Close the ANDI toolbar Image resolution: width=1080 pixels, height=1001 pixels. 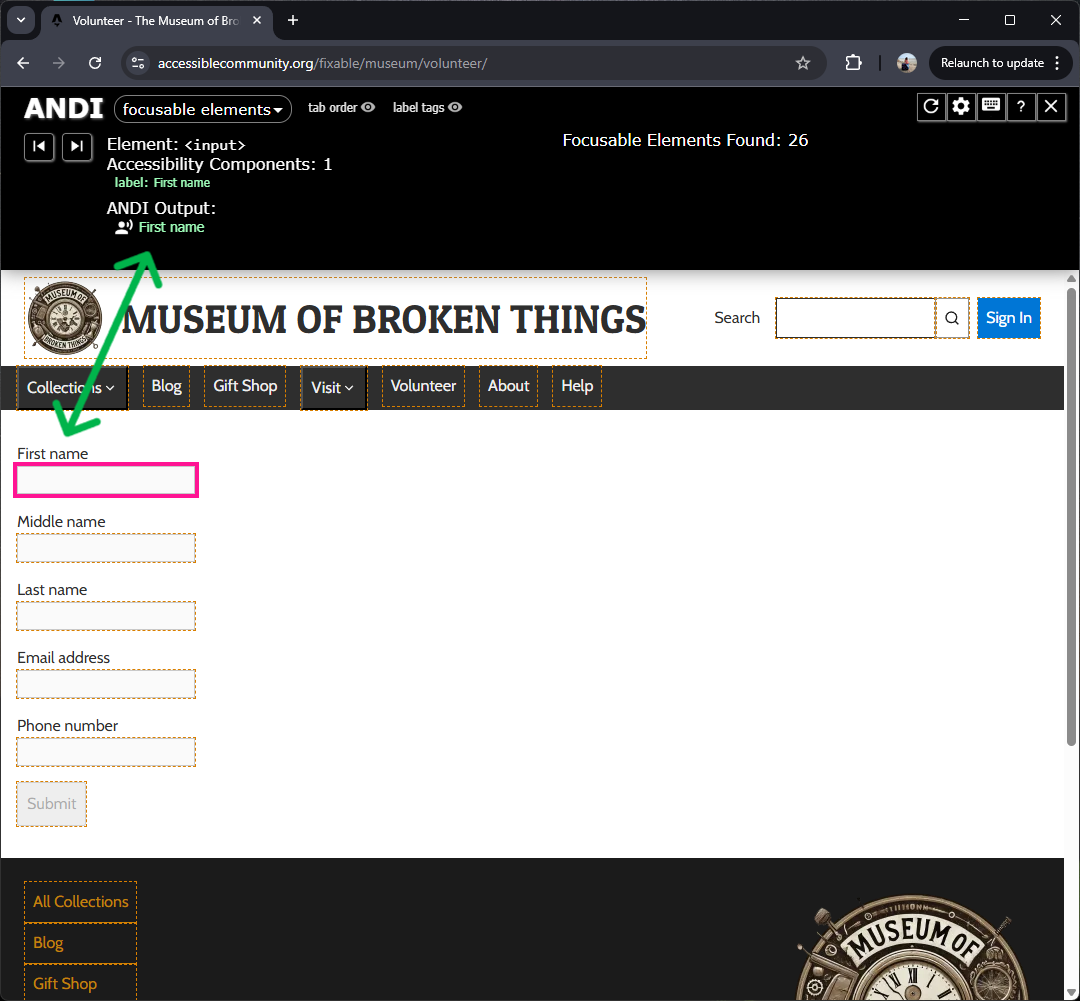click(1051, 107)
